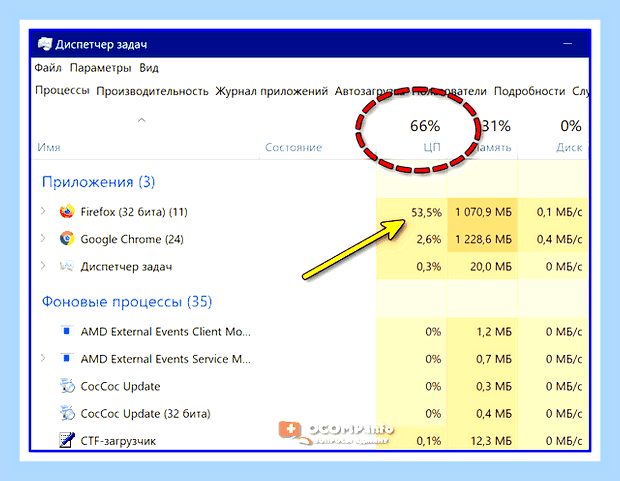This screenshot has width=620, height=481.
Task: Select the Приложения (3) group heading
Action: pos(98,182)
